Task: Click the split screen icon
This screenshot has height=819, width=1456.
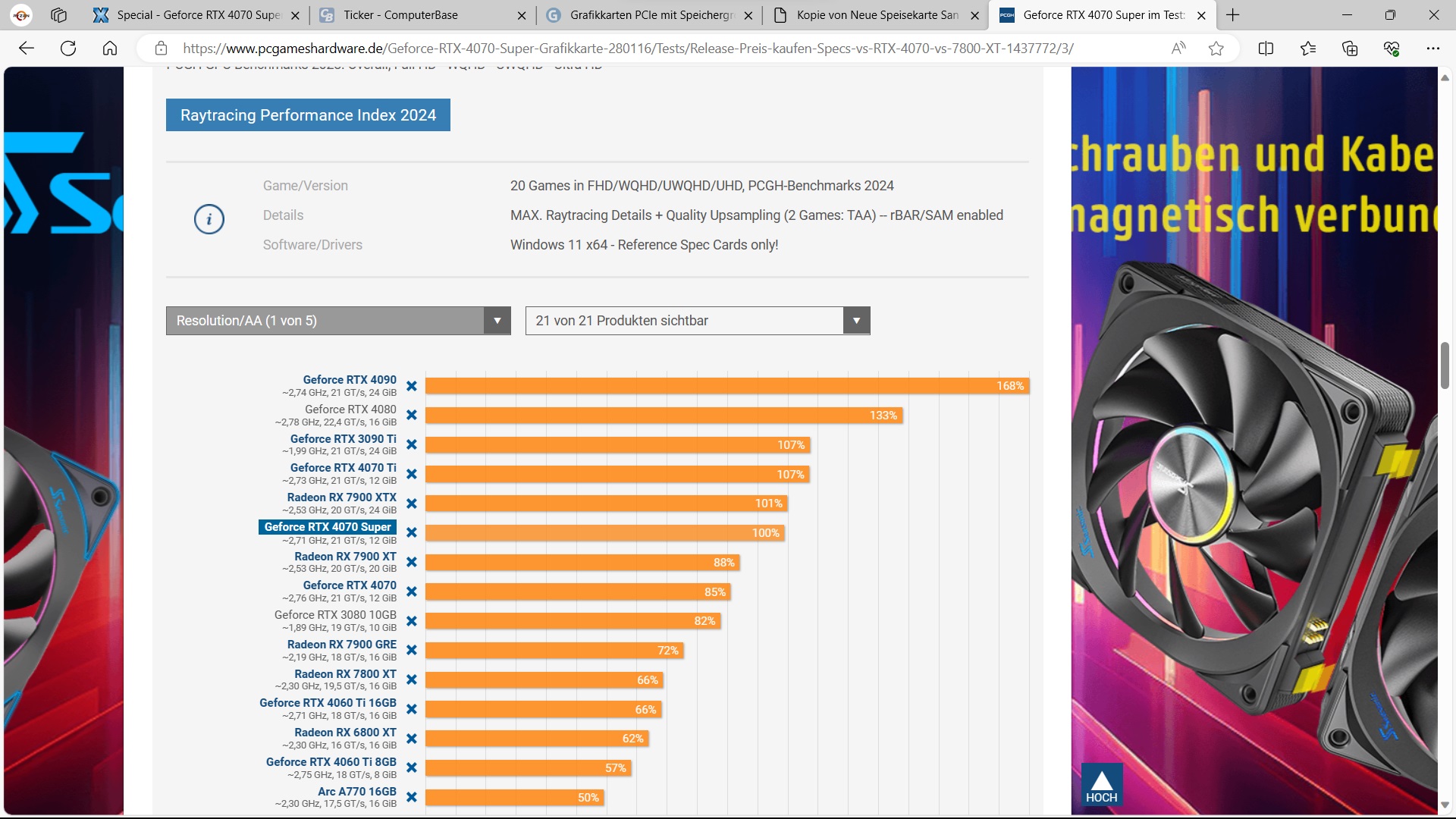Action: (x=1266, y=49)
